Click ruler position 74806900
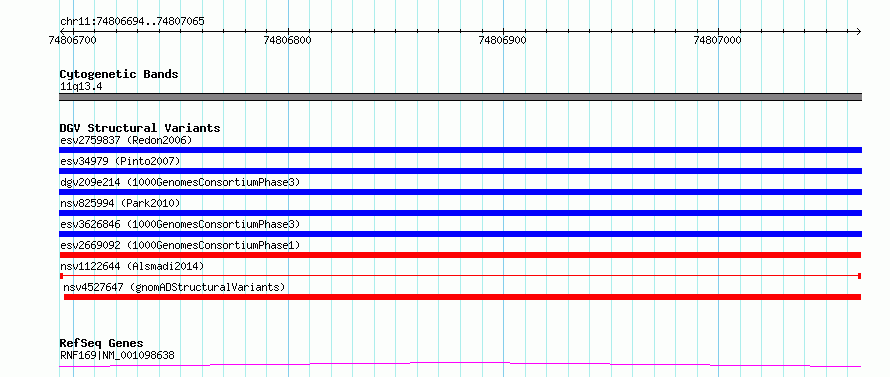Image resolution: width=890 pixels, height=377 pixels. [x=503, y=40]
